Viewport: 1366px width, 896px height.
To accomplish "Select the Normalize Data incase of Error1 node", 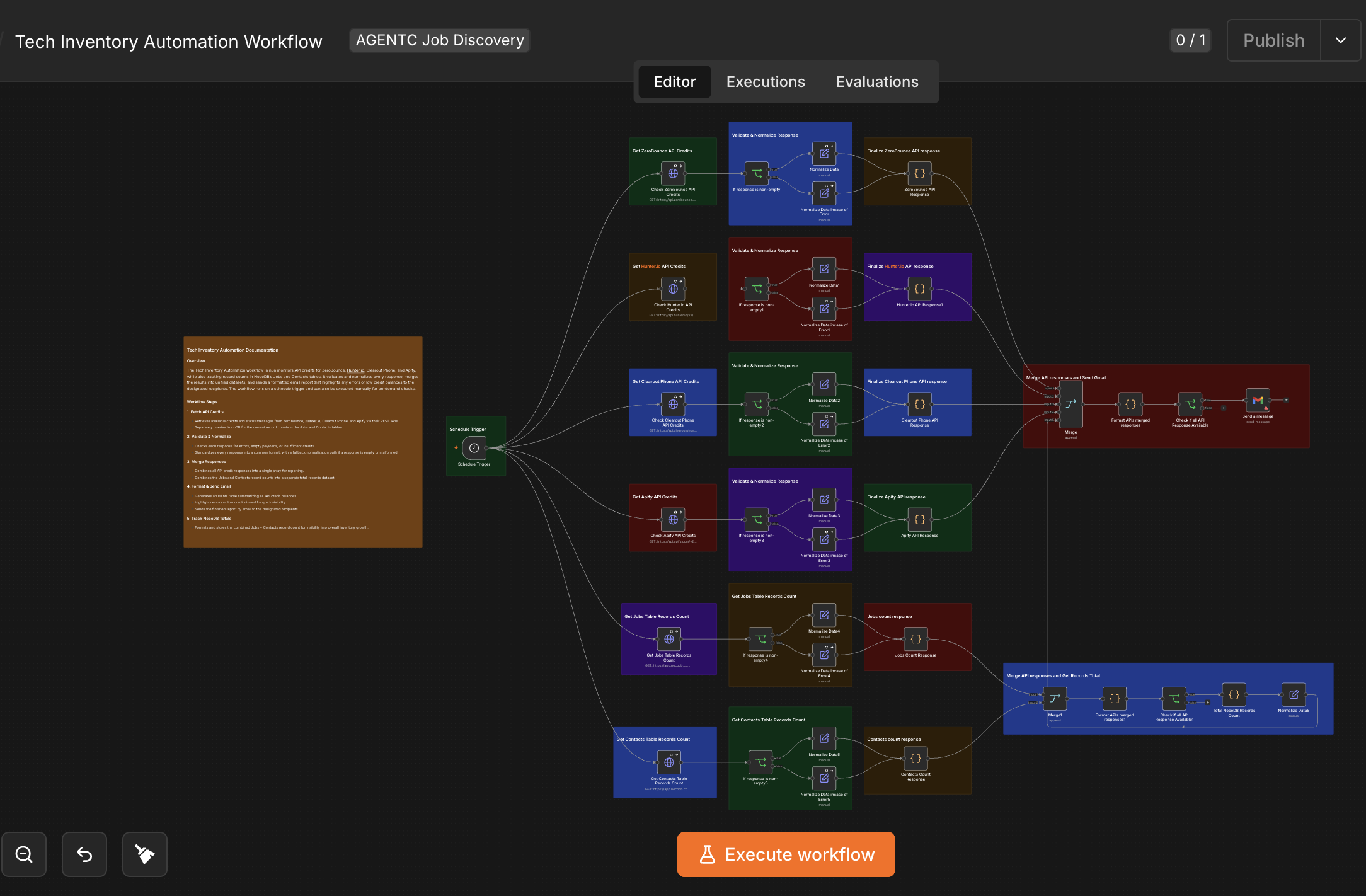I will (x=824, y=309).
